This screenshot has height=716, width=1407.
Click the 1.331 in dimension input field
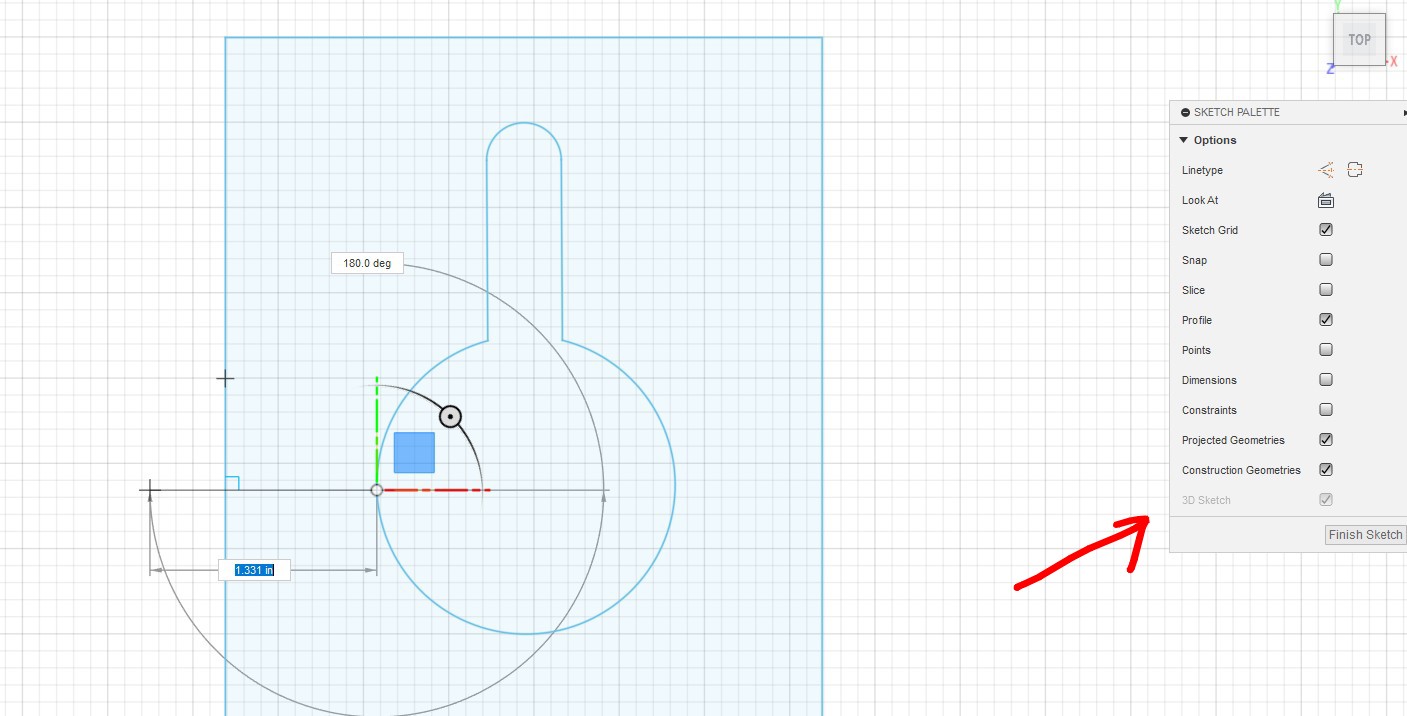click(254, 570)
